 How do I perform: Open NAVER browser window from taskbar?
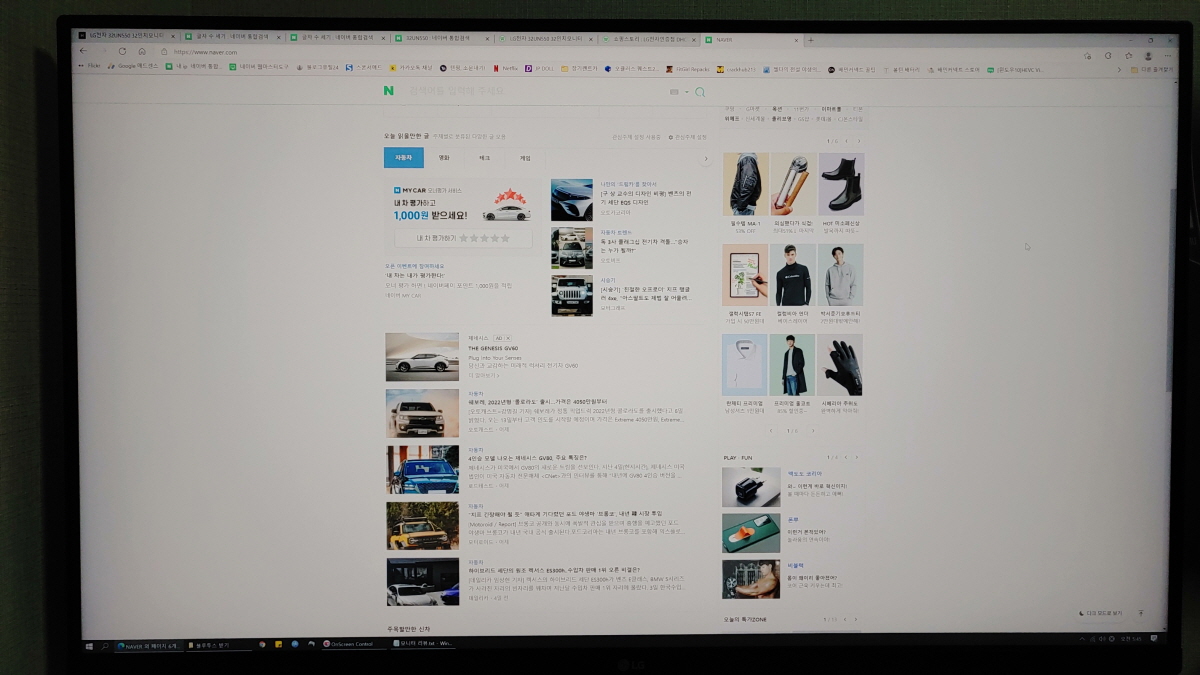click(149, 645)
